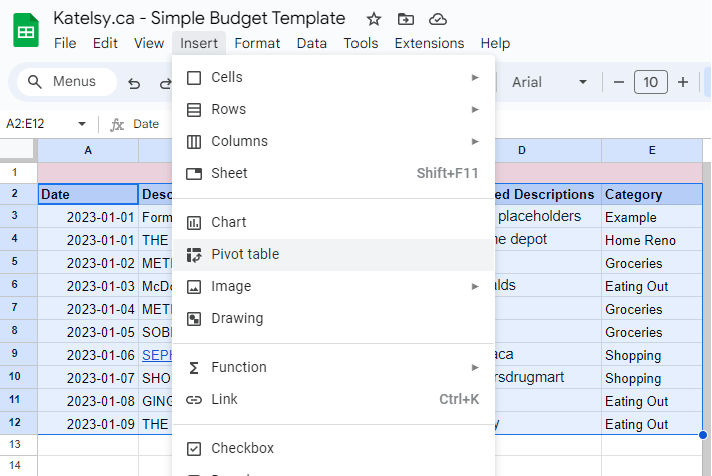Click the Menus search box

coord(66,82)
